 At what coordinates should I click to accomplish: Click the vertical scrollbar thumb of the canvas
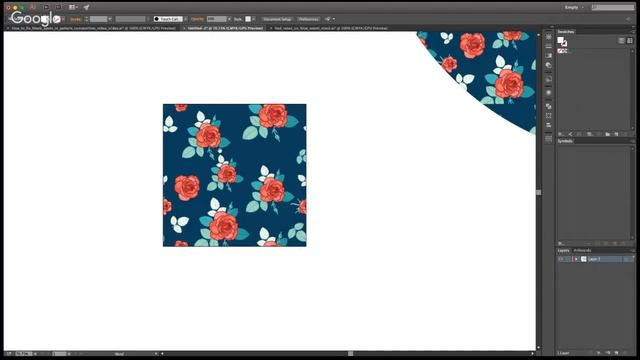[x=539, y=192]
